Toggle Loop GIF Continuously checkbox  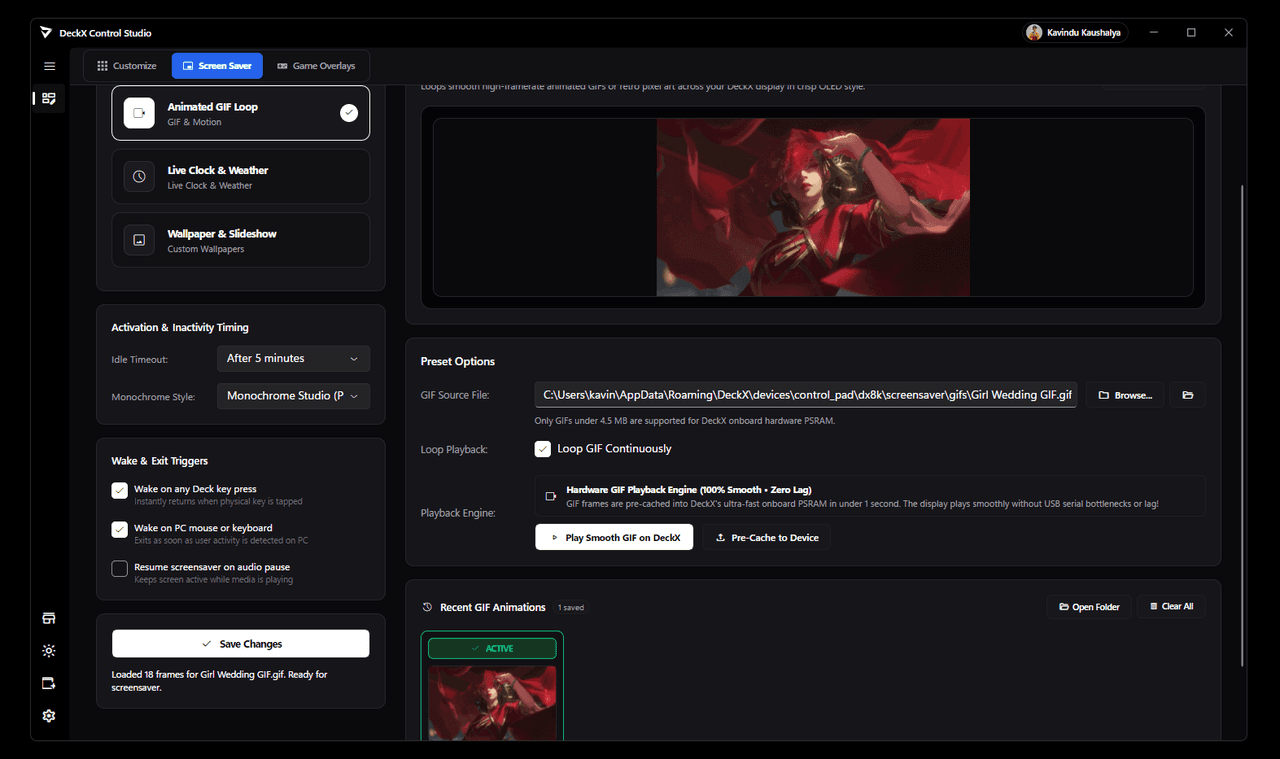point(543,449)
